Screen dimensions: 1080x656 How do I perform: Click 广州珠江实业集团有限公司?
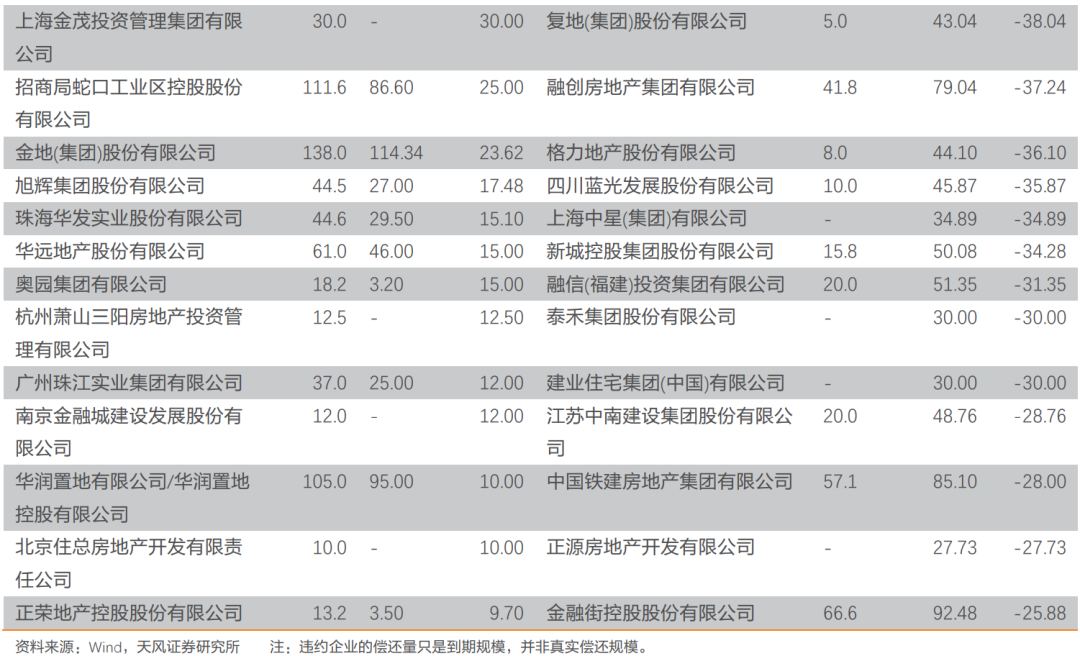pos(129,383)
